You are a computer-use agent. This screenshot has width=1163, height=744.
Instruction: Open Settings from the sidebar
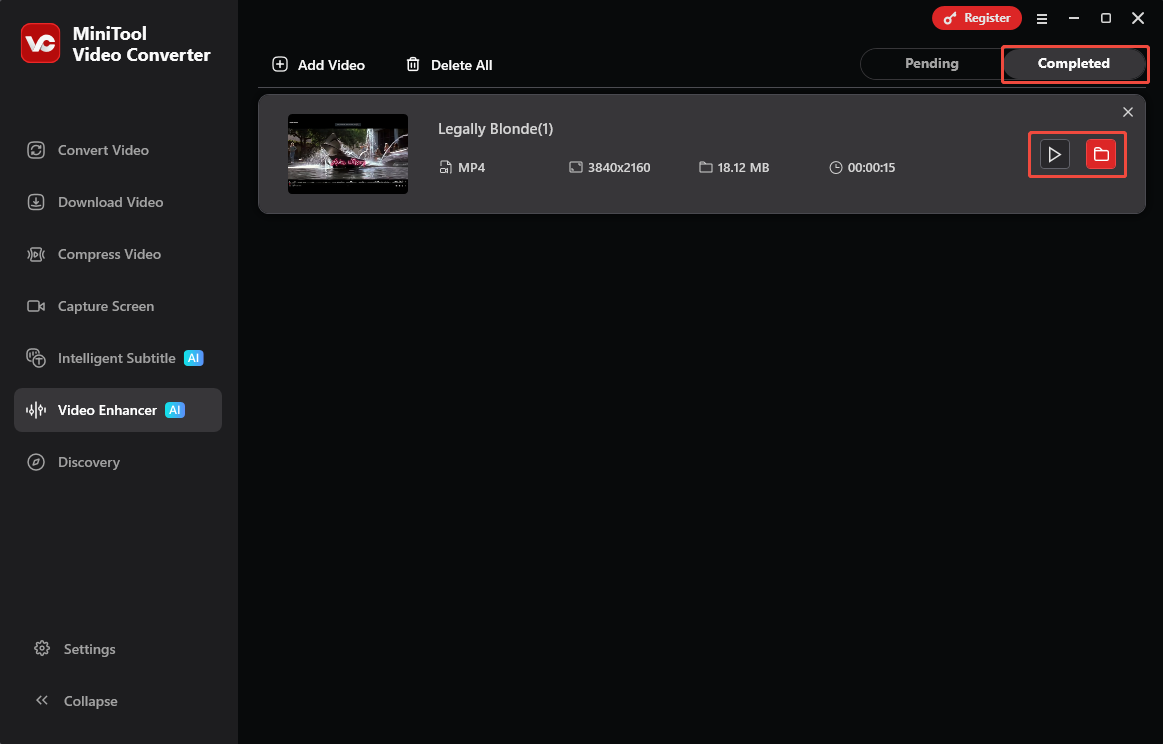tap(90, 648)
